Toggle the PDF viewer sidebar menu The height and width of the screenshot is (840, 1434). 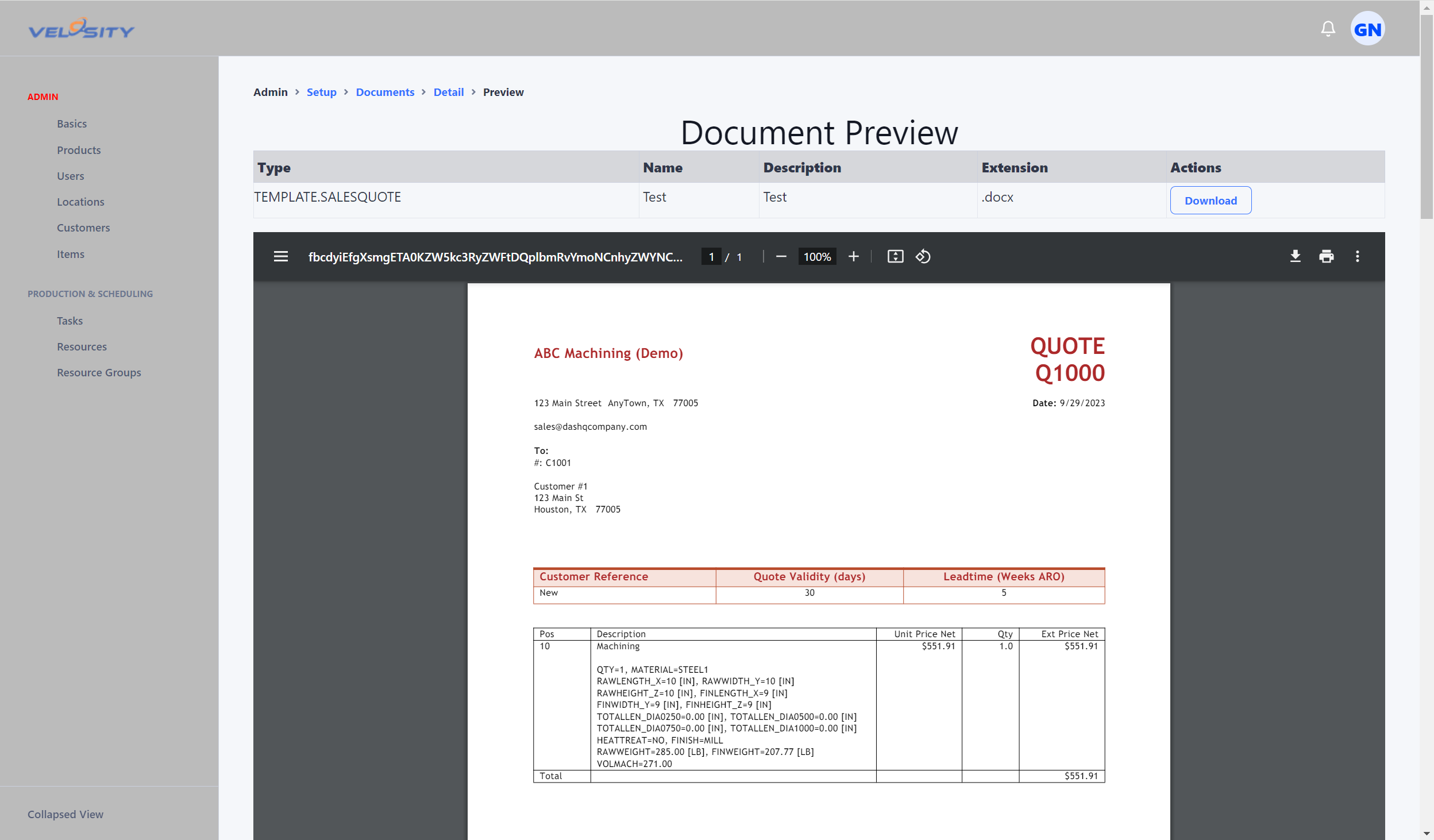[x=281, y=256]
